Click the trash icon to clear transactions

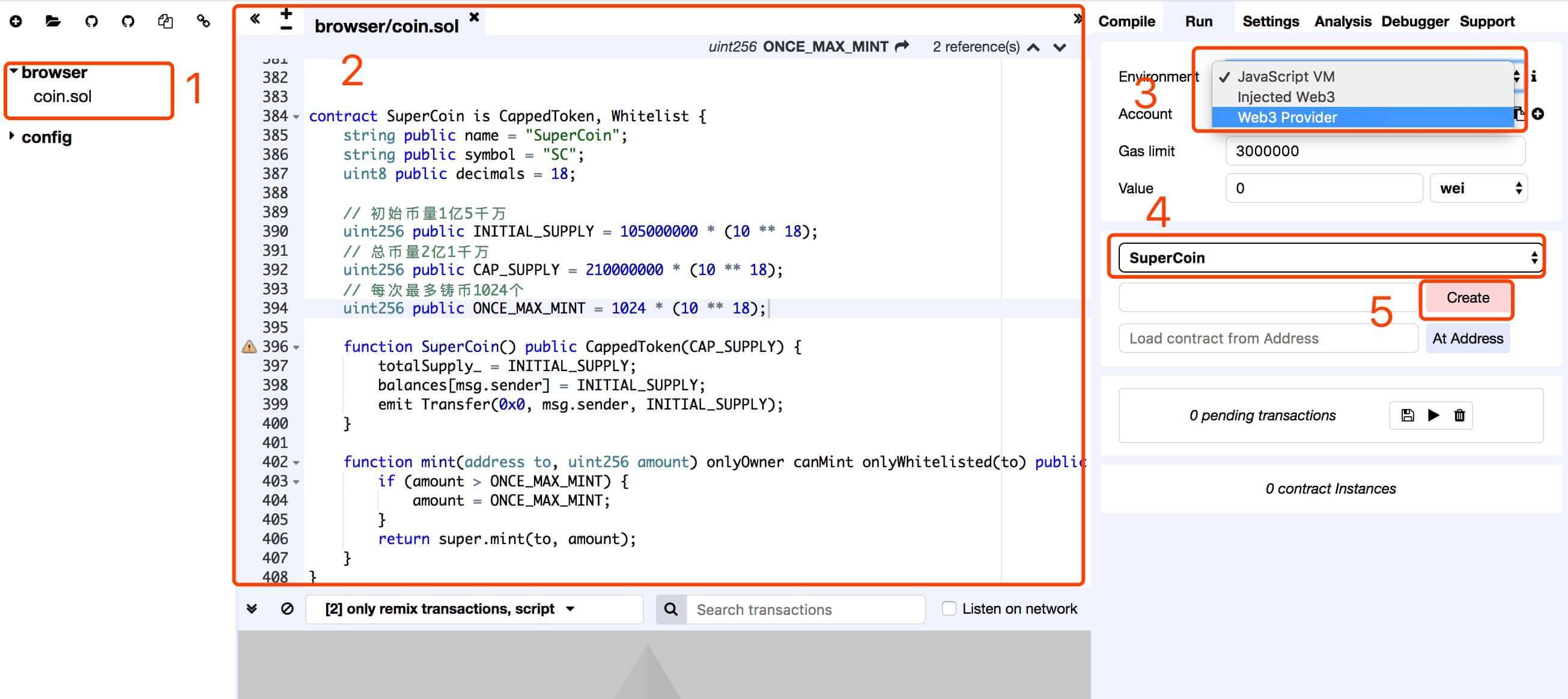1460,416
